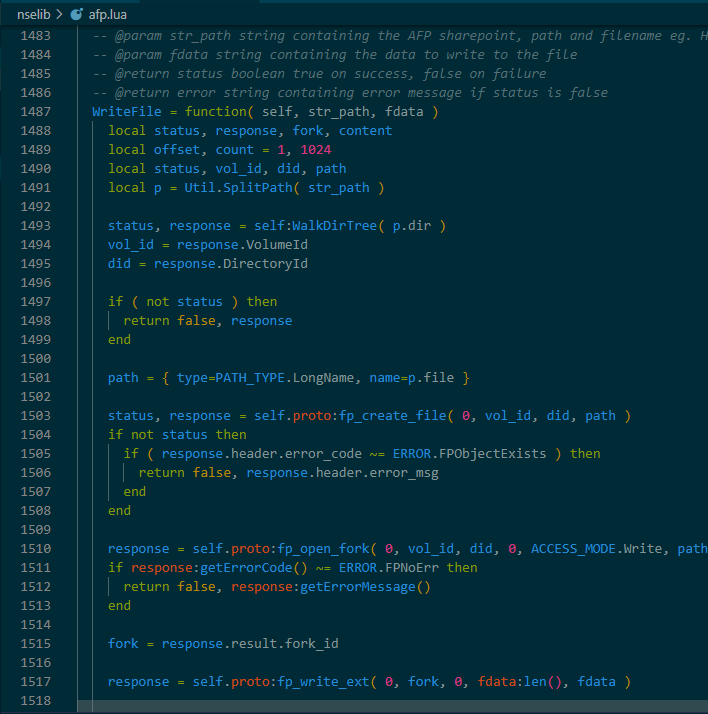Click the number '1024' on line 1489
The width and height of the screenshot is (708, 714).
coord(316,150)
